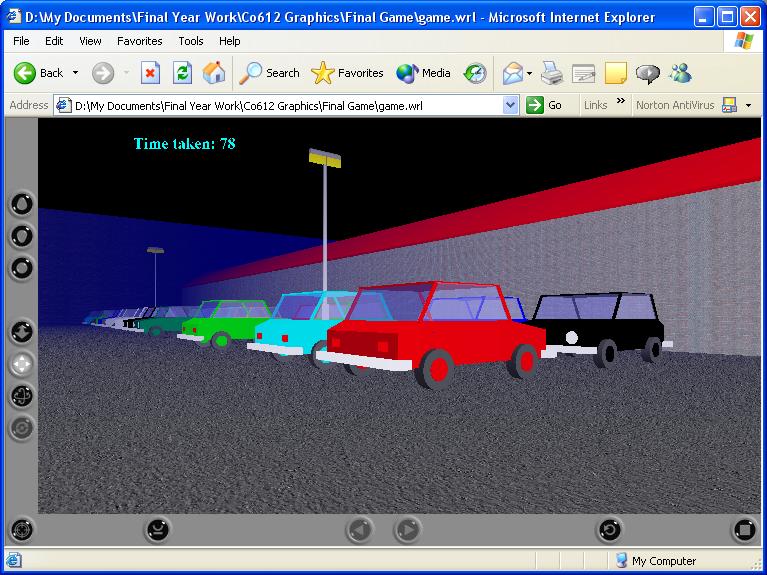Click the Mail envelope icon
Viewport: 767px width, 575px height.
click(x=513, y=73)
